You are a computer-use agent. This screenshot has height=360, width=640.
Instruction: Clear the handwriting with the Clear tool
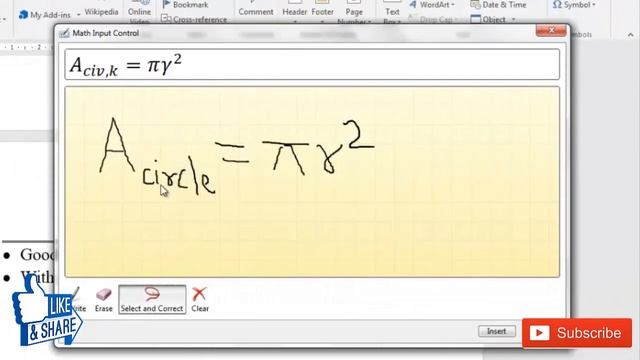pos(200,300)
